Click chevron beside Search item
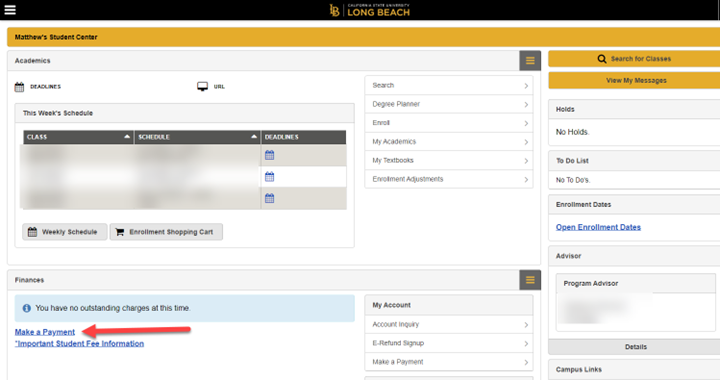Screen dimensions: 720x380 point(526,86)
